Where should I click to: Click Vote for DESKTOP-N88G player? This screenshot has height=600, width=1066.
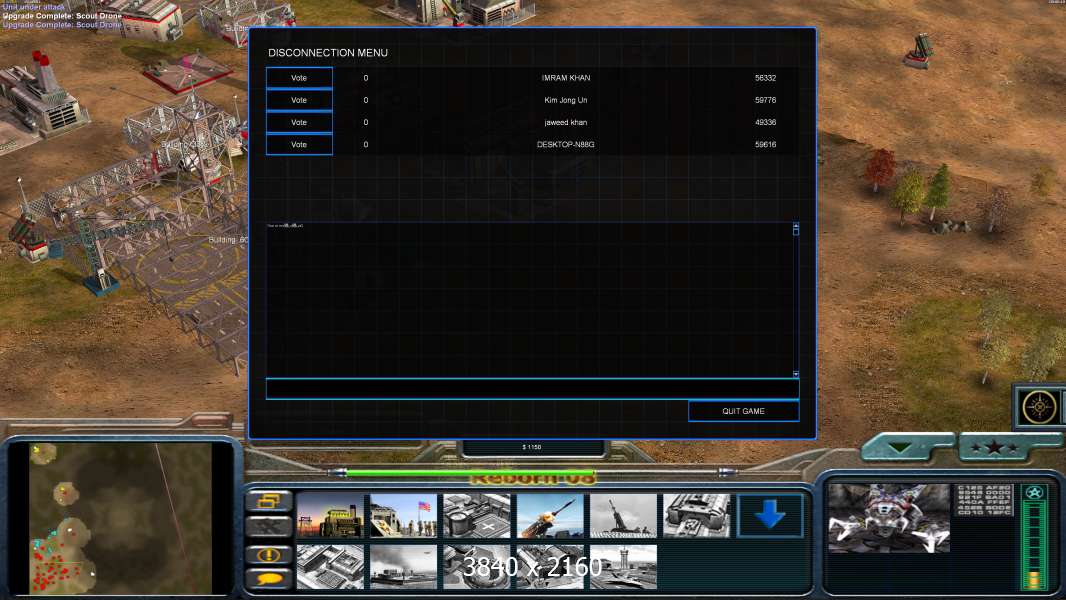299,145
